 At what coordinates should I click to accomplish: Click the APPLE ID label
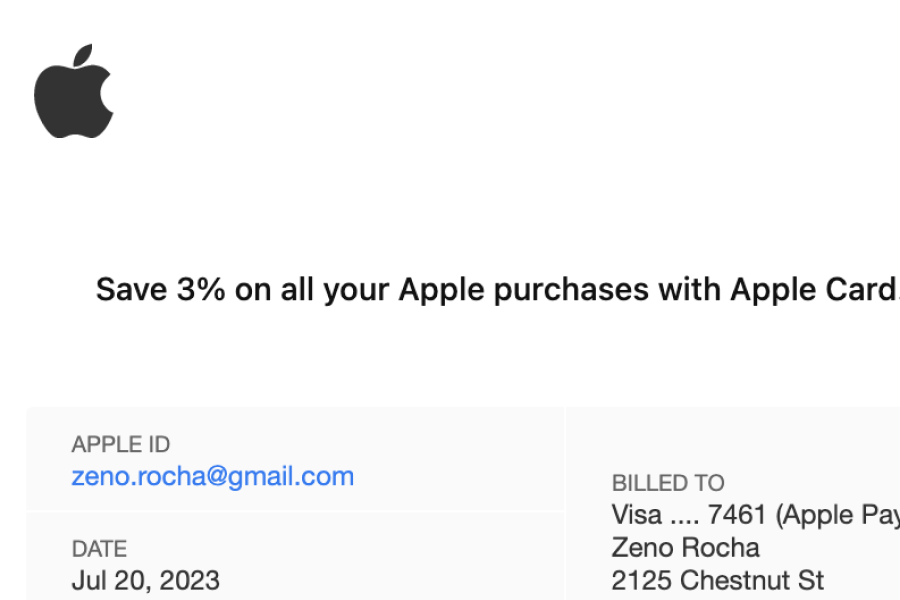[x=121, y=445]
